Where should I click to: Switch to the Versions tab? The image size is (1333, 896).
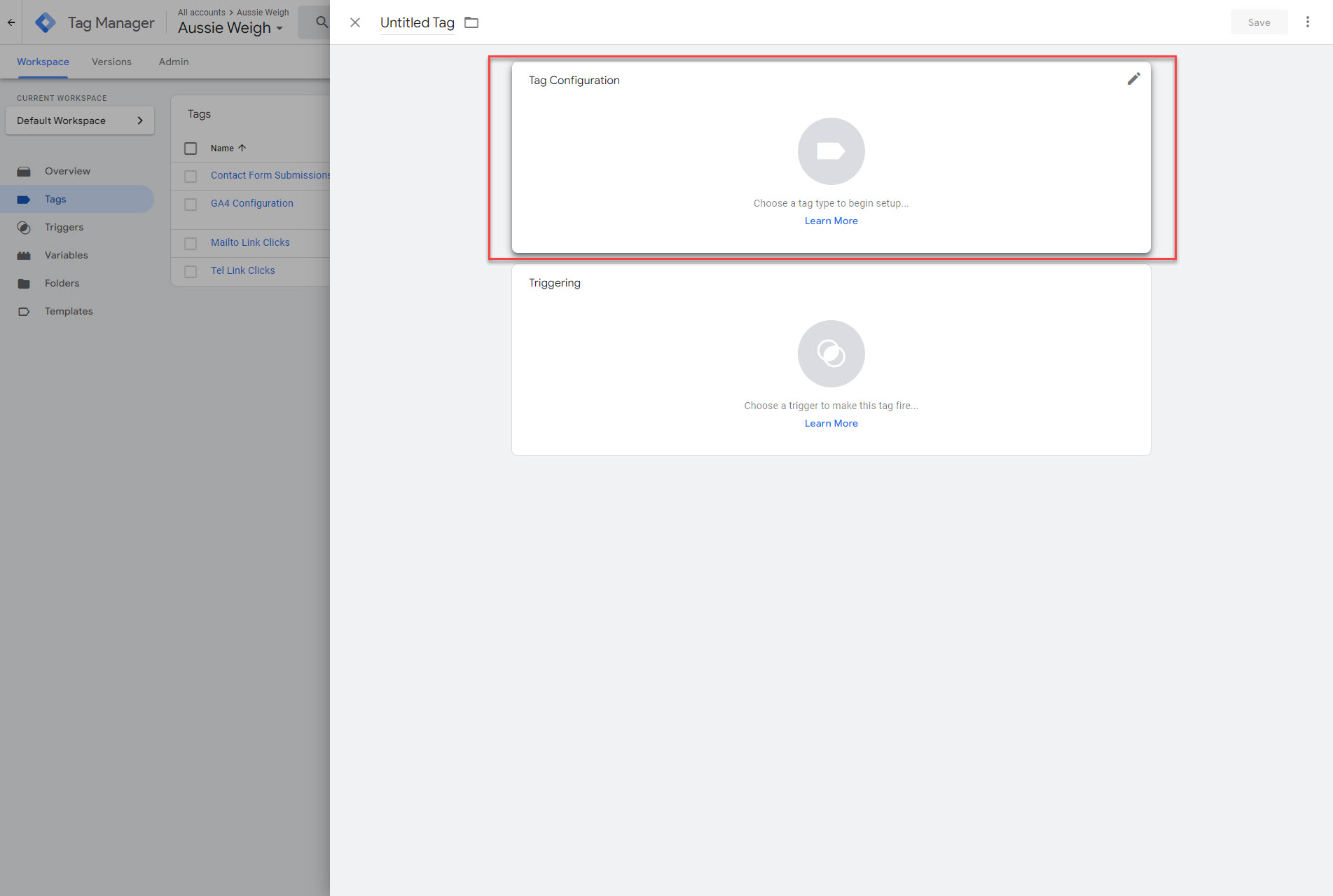pyautogui.click(x=111, y=62)
